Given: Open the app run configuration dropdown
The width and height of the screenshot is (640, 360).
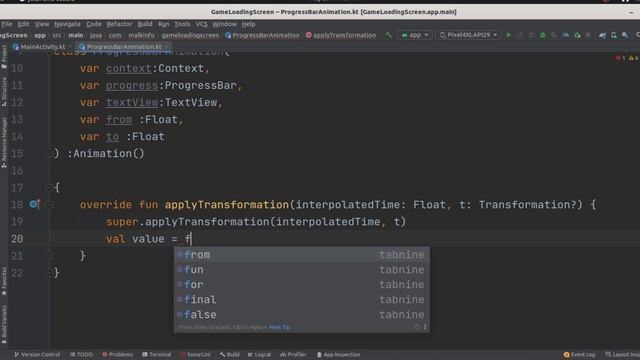Looking at the screenshot, I should (x=415, y=36).
